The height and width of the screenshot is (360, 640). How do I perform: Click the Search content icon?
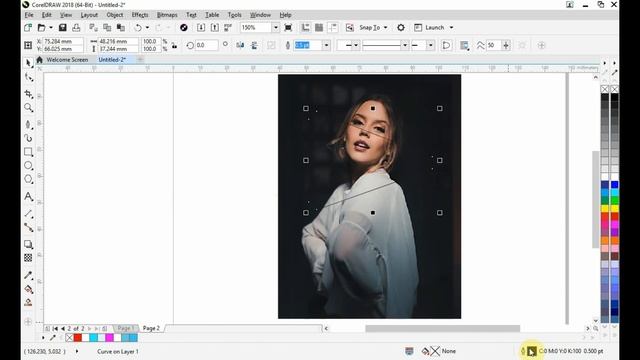click(184, 27)
